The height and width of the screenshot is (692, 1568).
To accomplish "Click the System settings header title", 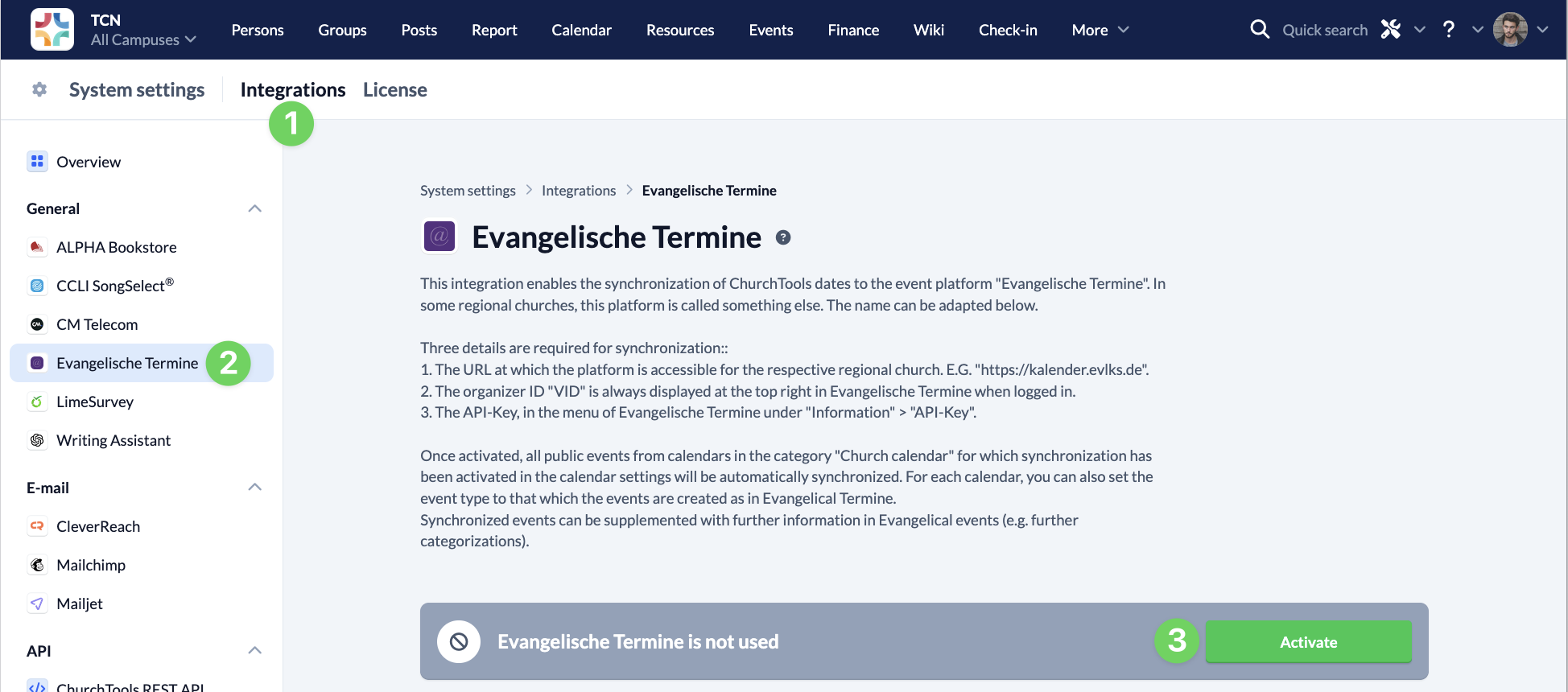I will coord(137,89).
